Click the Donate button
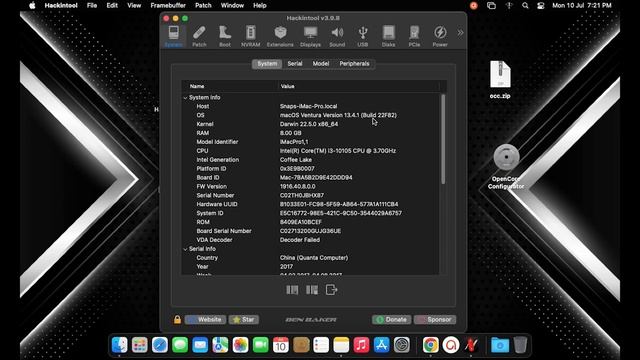 tap(391, 320)
